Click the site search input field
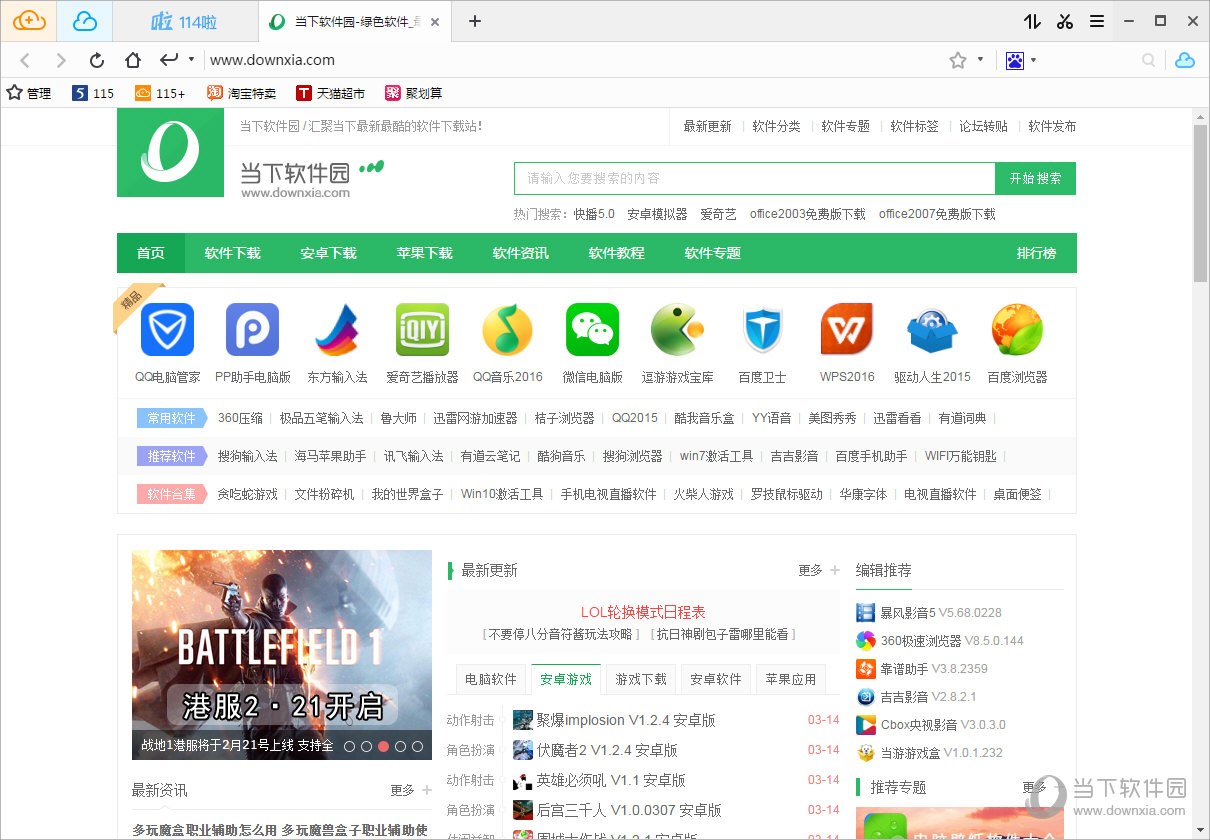This screenshot has width=1210, height=840. pyautogui.click(x=755, y=178)
